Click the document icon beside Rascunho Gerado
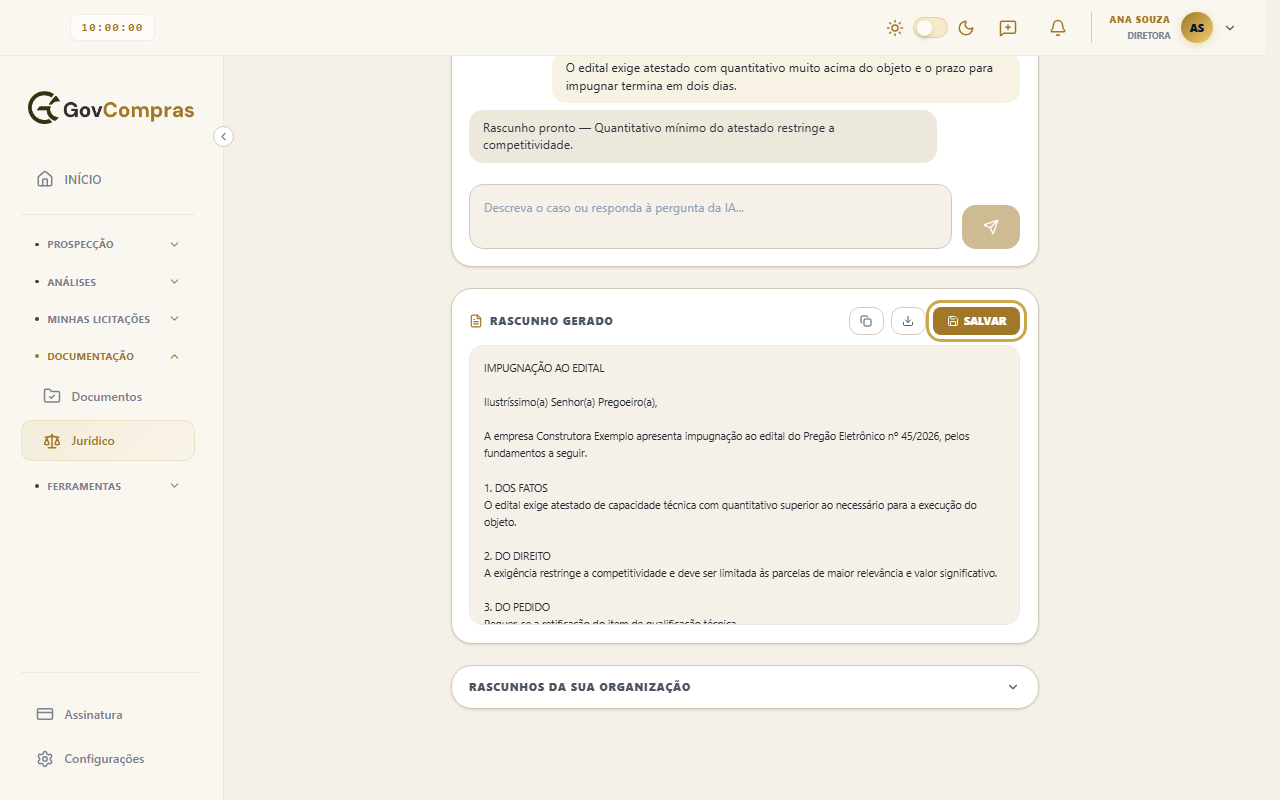This screenshot has height=800, width=1280. coord(476,321)
